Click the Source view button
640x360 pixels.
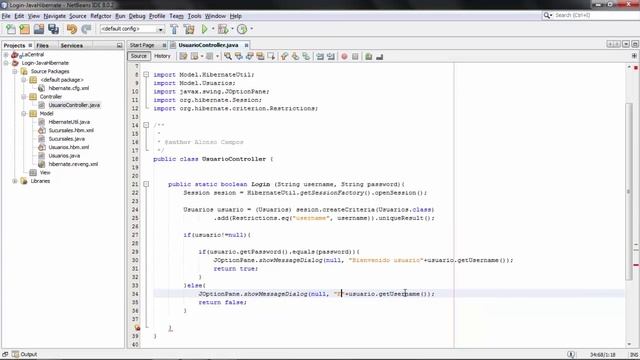[x=139, y=56]
